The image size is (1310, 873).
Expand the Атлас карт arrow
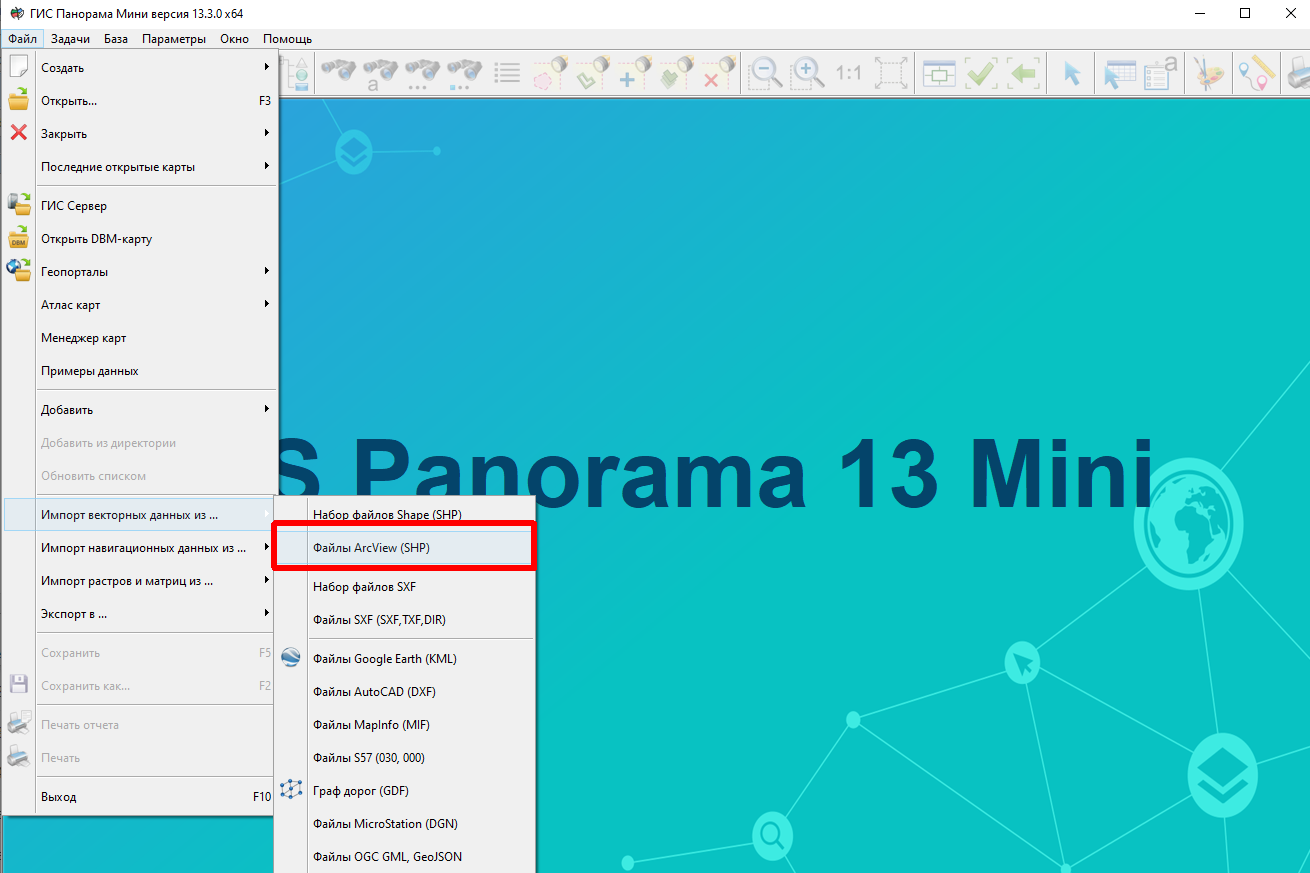click(x=266, y=304)
